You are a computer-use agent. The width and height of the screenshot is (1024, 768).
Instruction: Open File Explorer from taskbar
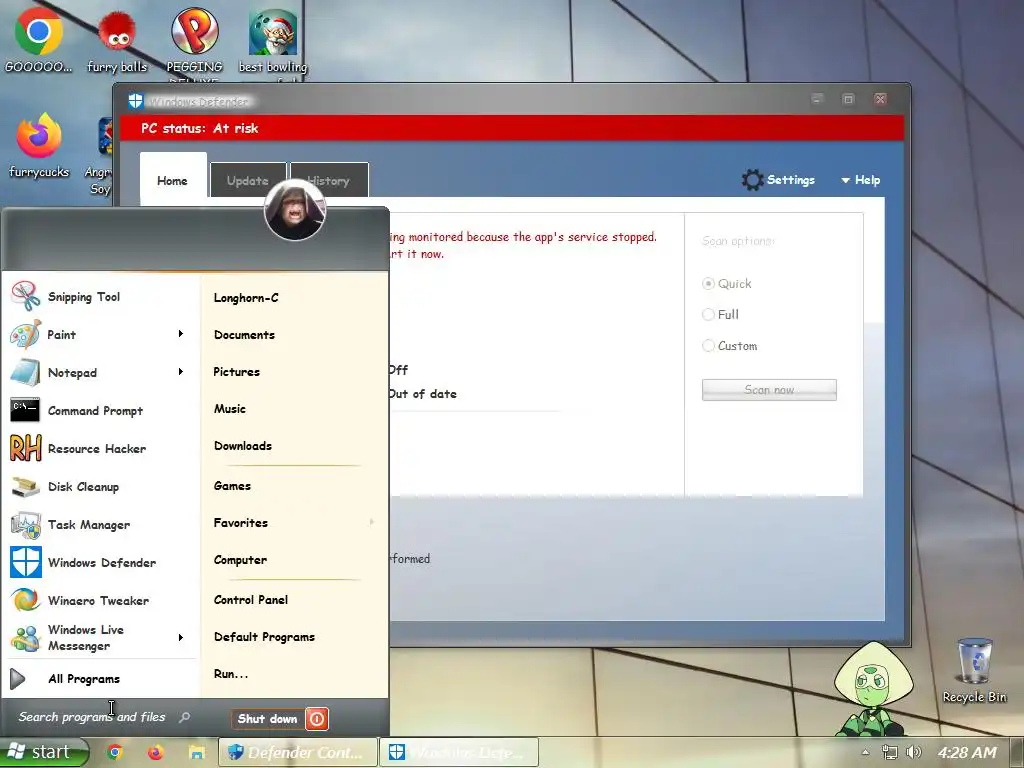point(196,752)
